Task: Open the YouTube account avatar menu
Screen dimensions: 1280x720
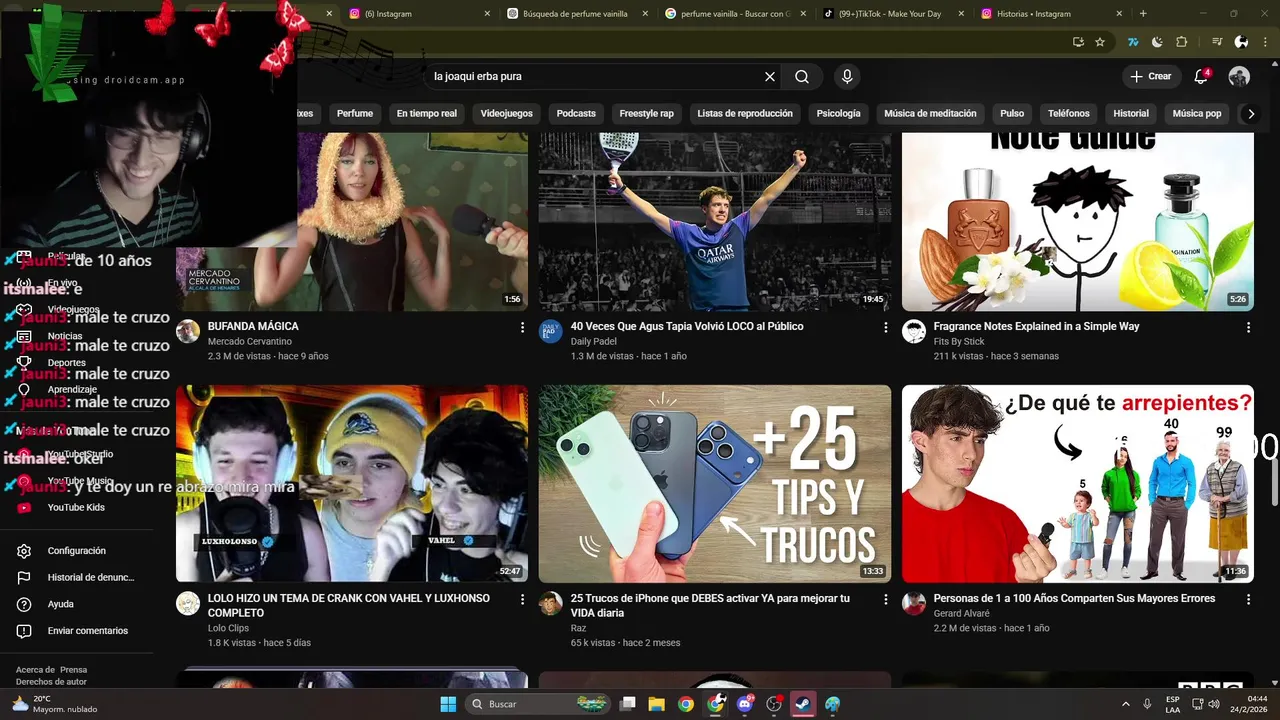Action: 1239,76
